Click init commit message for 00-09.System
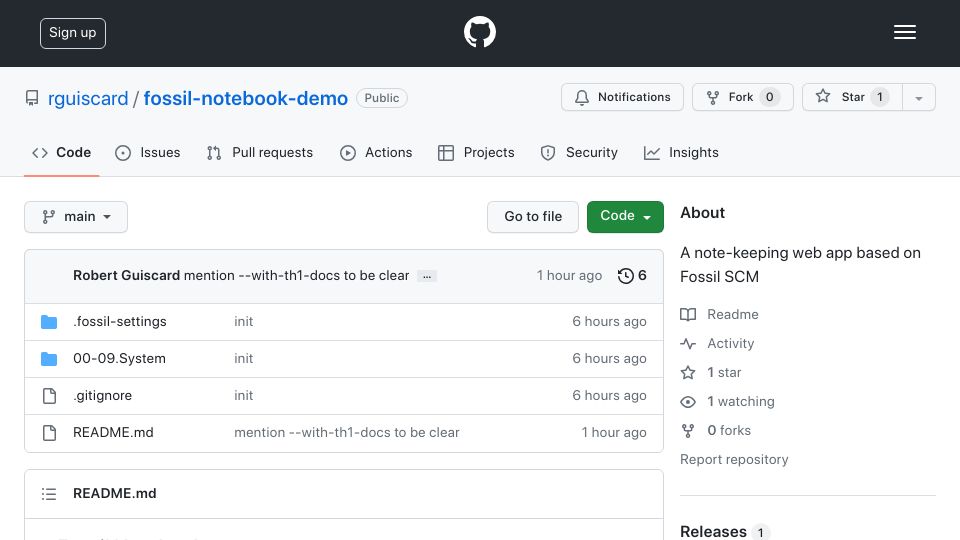This screenshot has width=960, height=540. (243, 359)
